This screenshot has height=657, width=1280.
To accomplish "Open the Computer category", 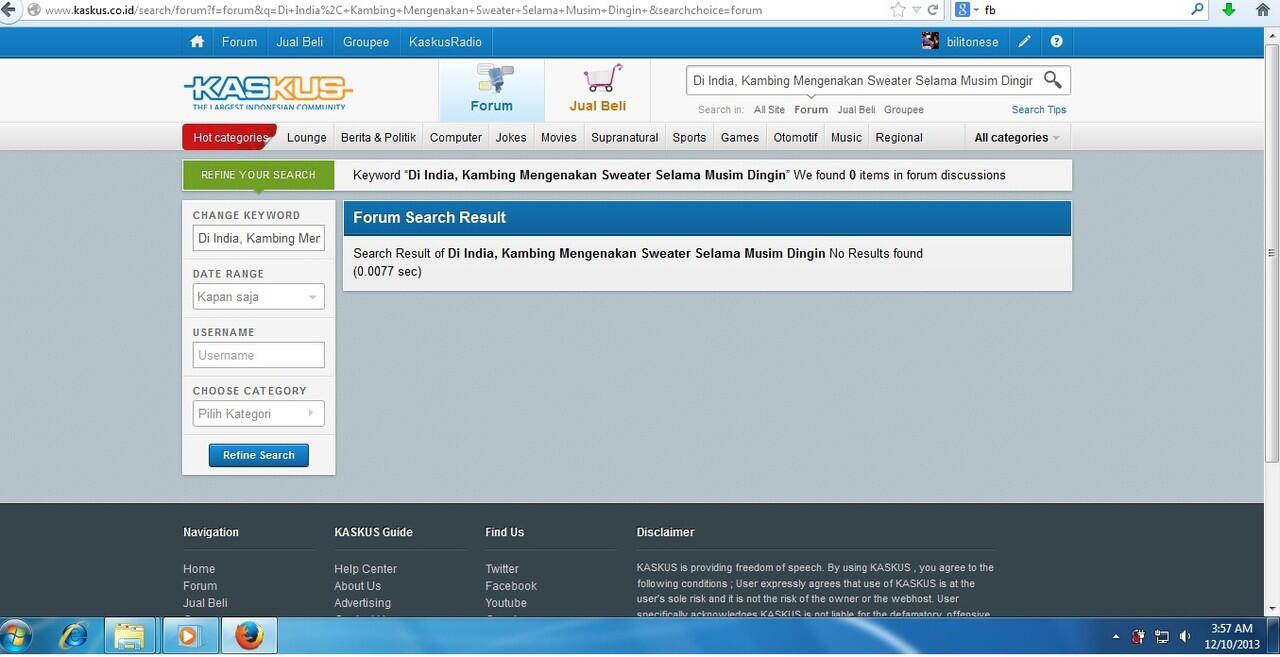I will (x=456, y=138).
